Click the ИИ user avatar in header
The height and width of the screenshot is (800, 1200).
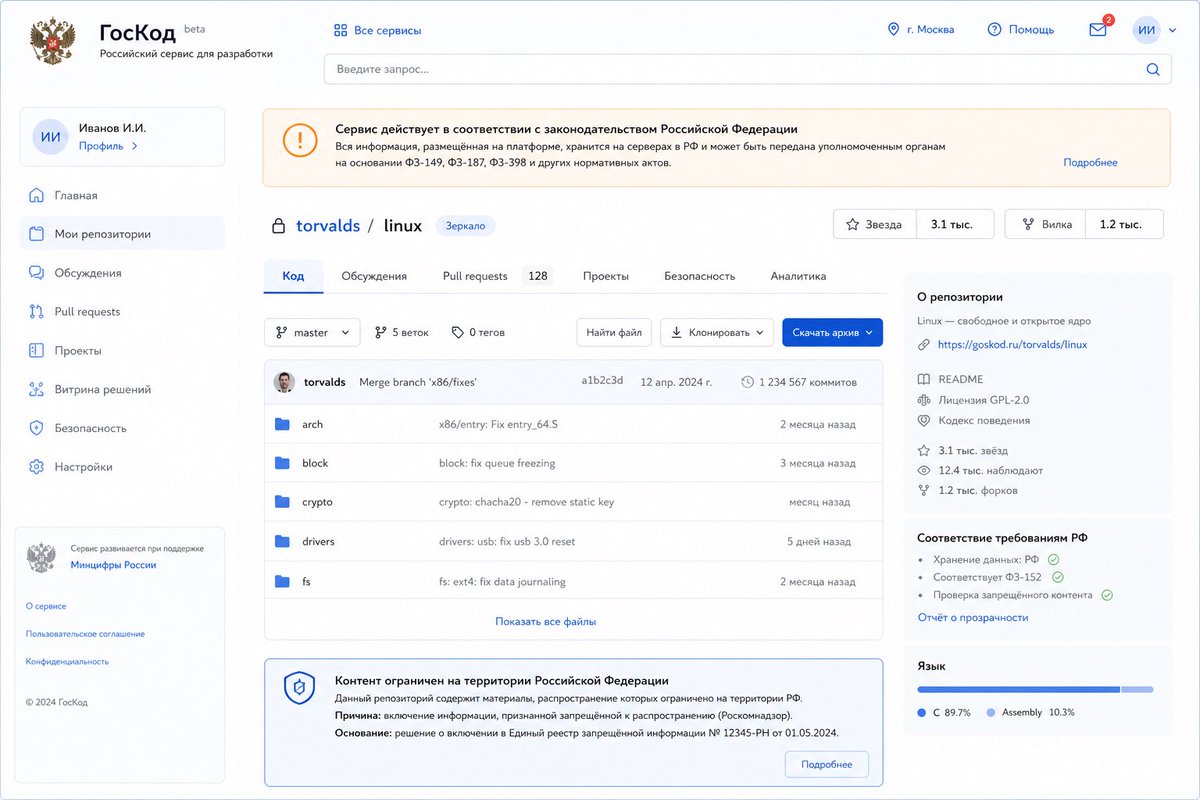pyautogui.click(x=1146, y=30)
